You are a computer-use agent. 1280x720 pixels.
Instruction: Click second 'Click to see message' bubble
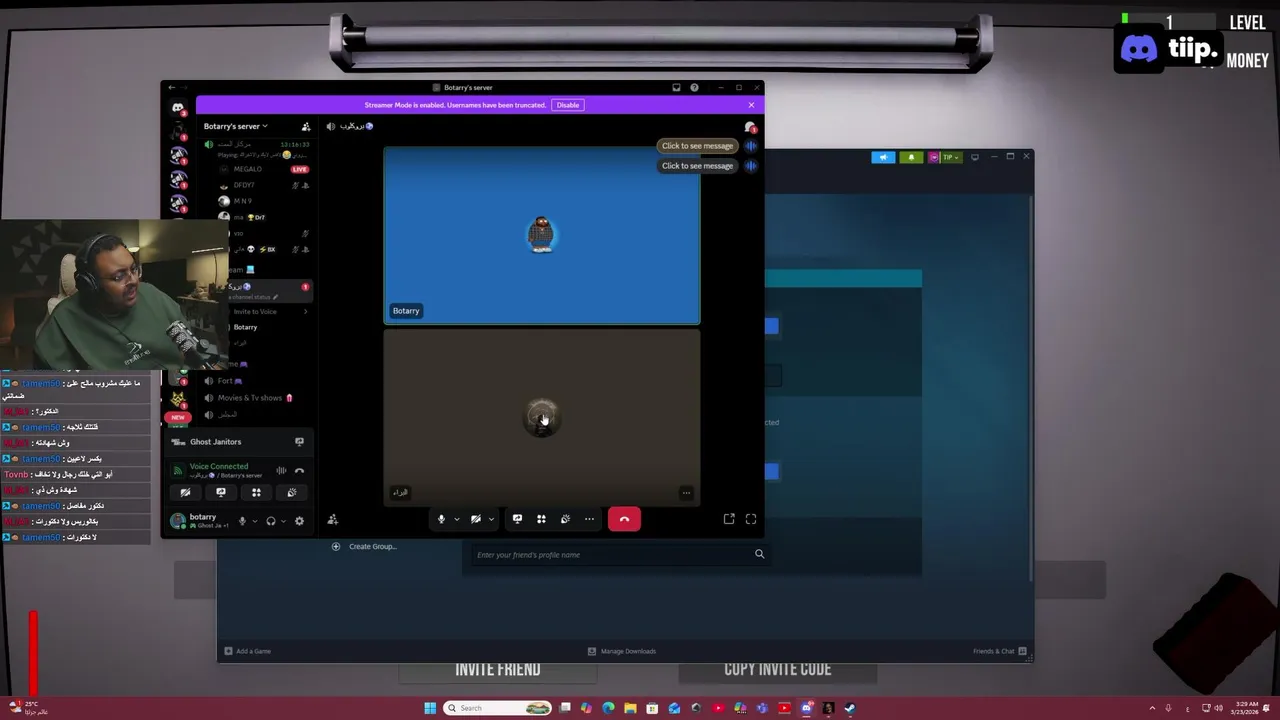697,166
